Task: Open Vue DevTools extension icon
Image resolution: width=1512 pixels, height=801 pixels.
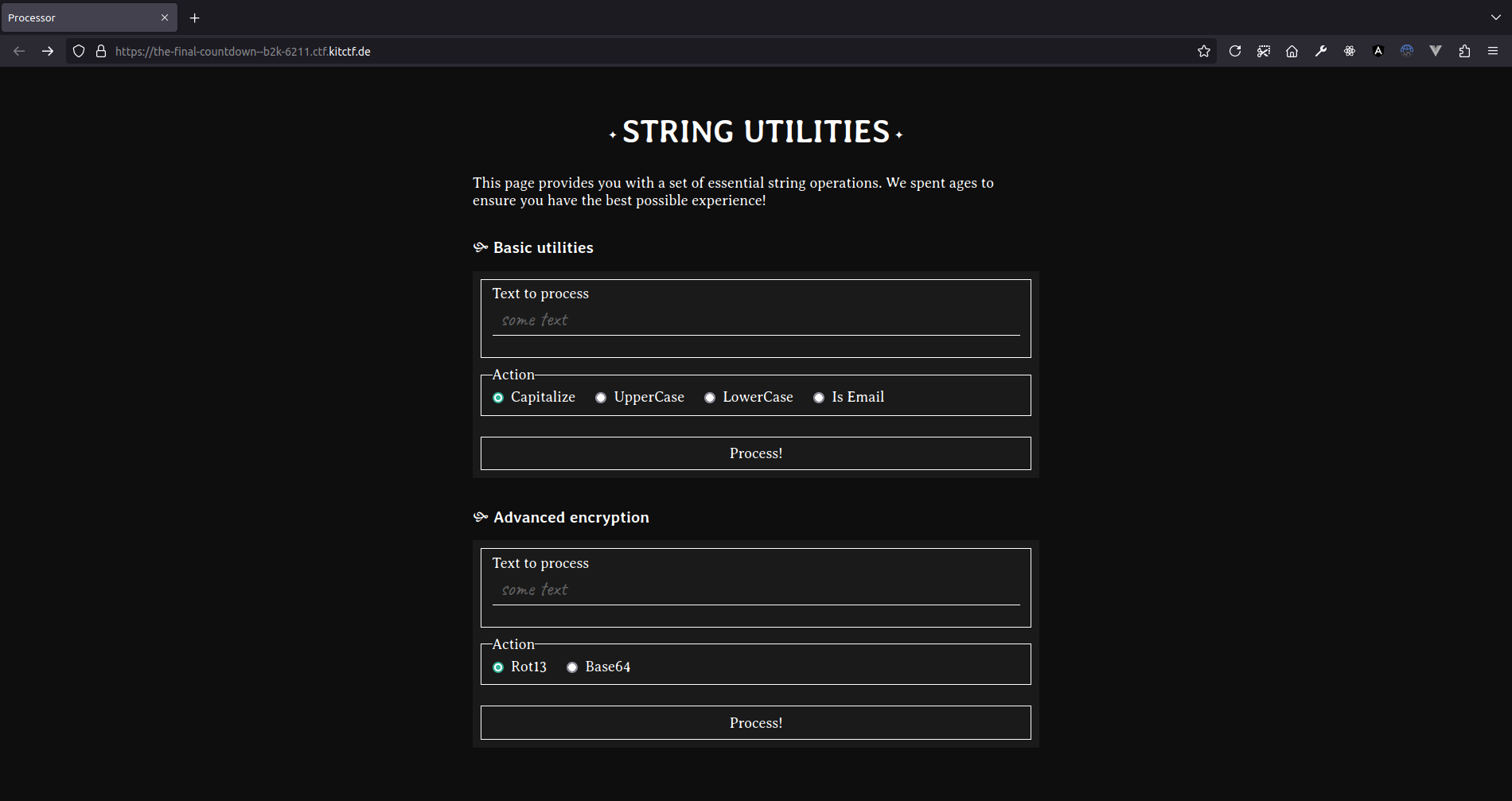Action: [x=1436, y=51]
